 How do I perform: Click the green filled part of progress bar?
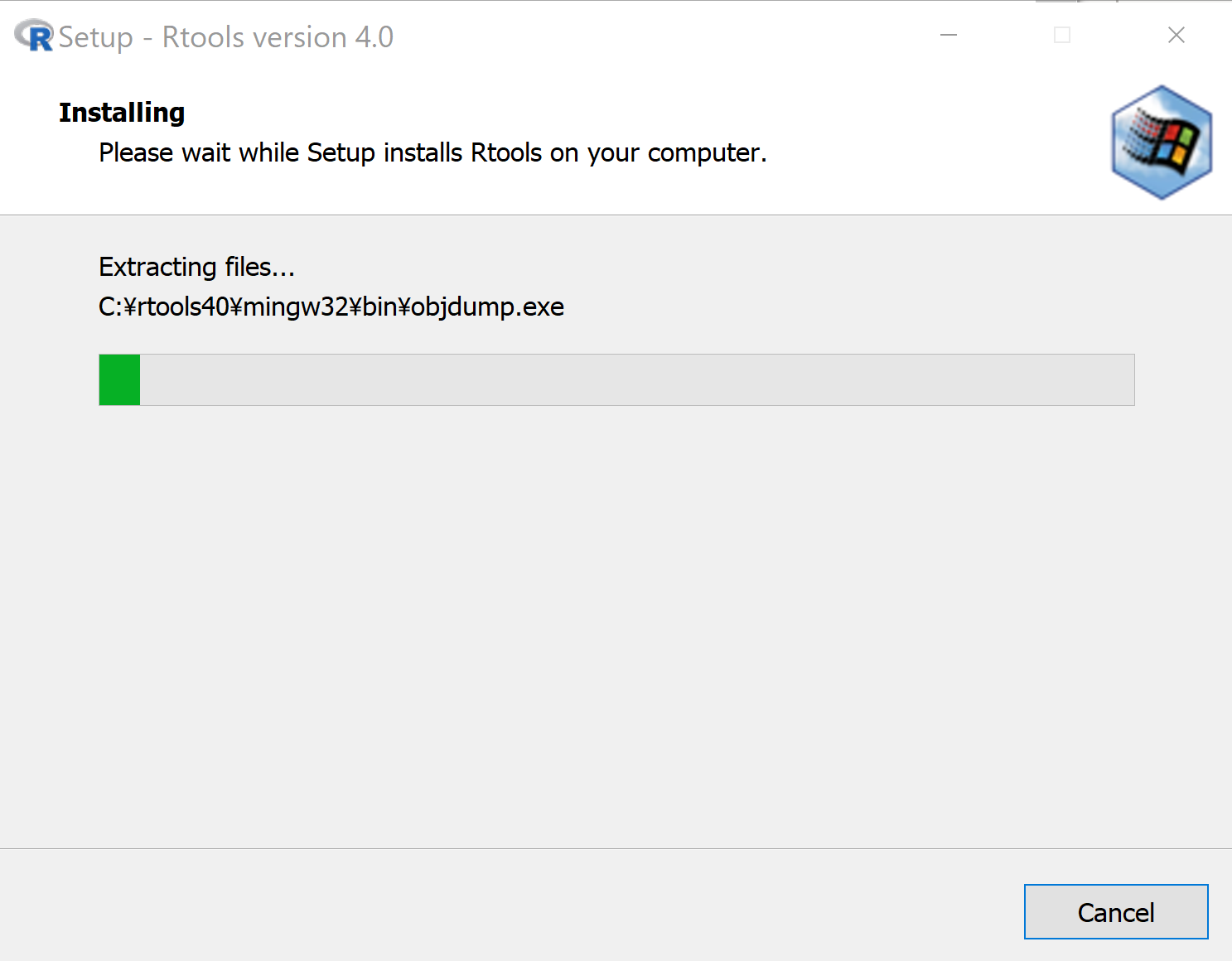click(x=119, y=380)
